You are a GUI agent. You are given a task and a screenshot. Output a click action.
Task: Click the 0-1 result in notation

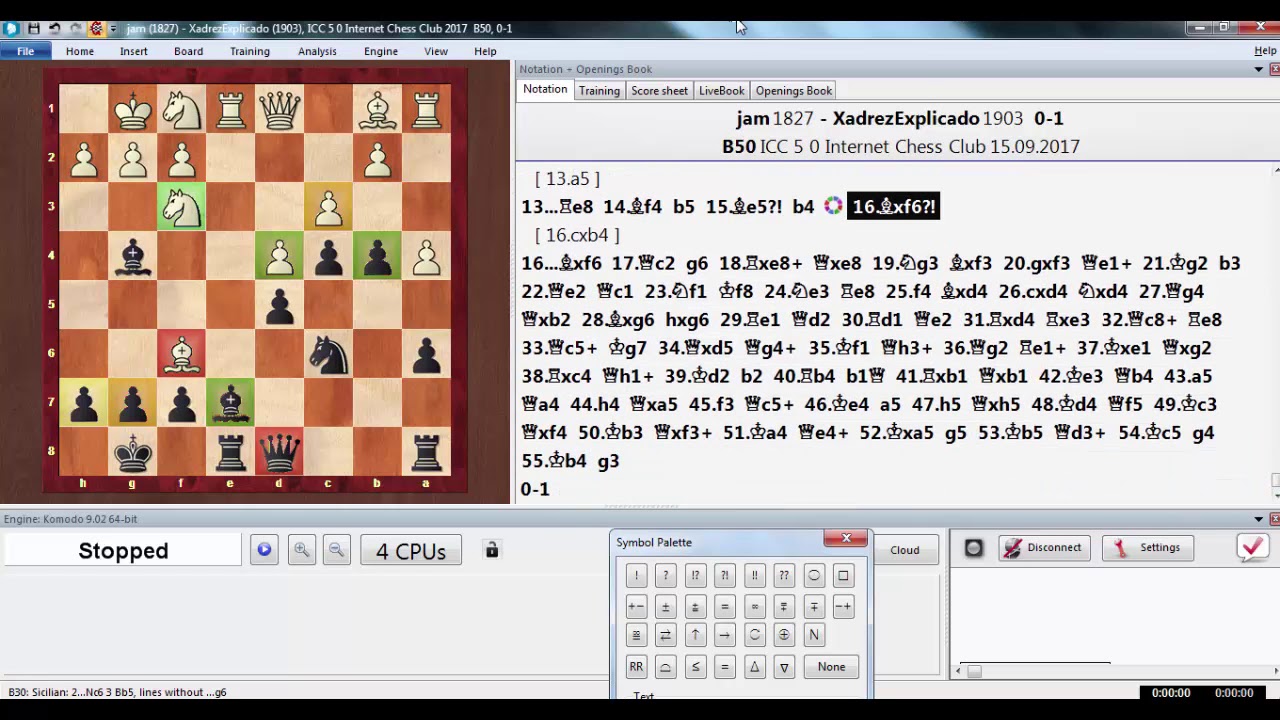coord(535,489)
